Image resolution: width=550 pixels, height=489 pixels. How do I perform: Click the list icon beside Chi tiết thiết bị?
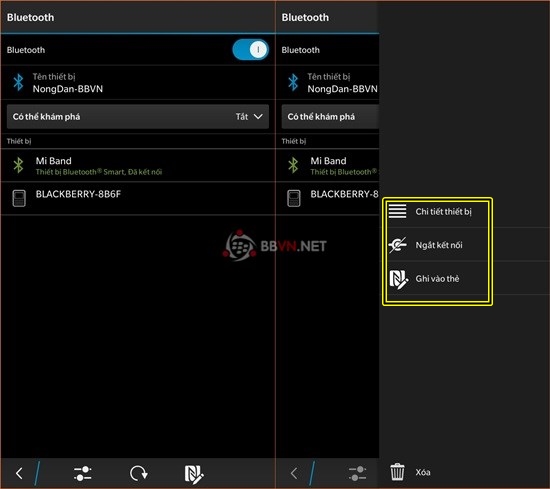[397, 211]
